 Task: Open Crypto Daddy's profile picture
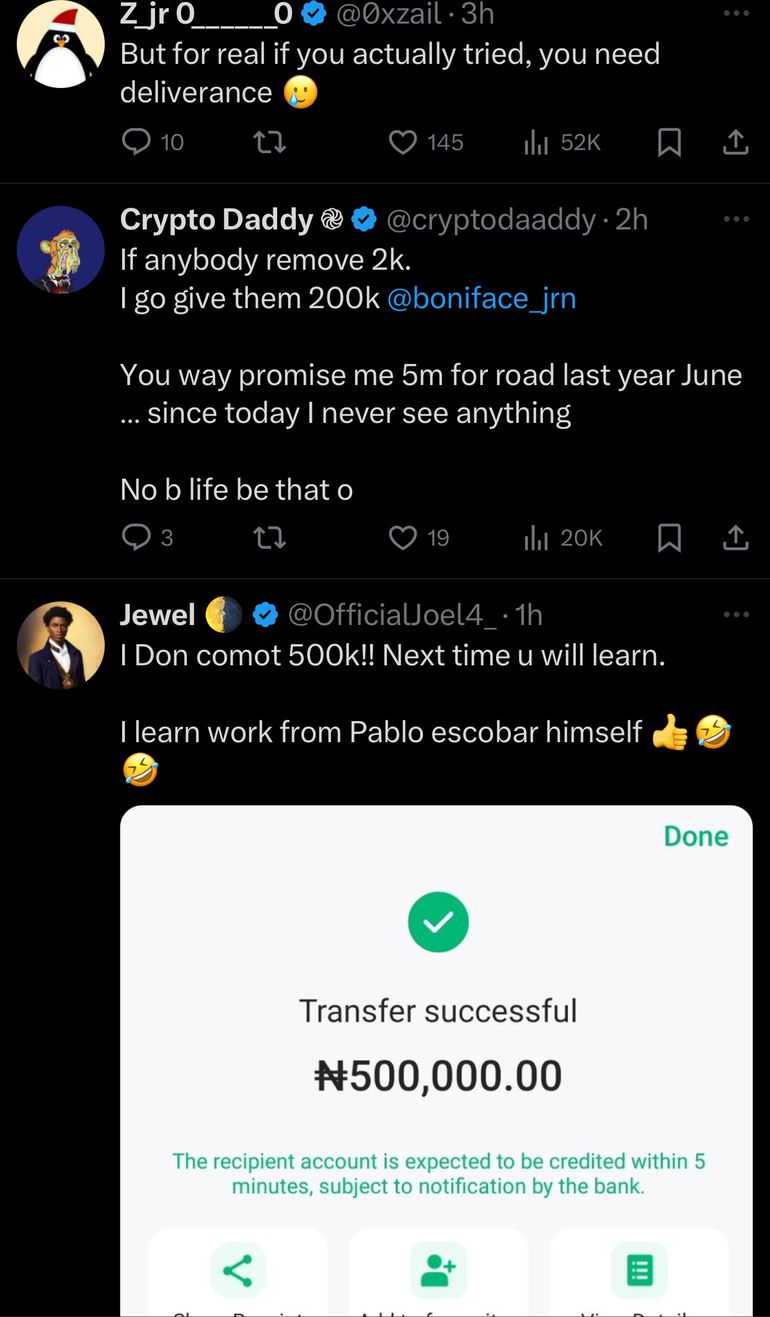[x=61, y=250]
